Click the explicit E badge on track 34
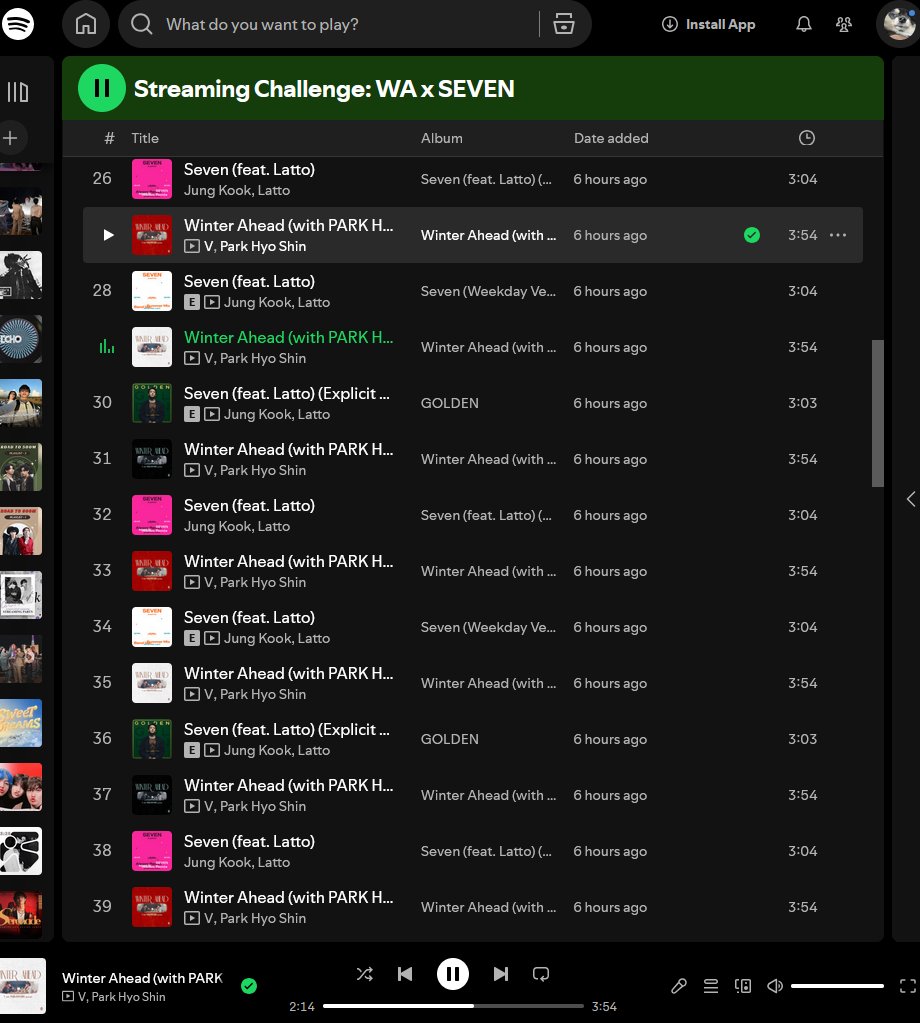920x1023 pixels. coord(191,639)
